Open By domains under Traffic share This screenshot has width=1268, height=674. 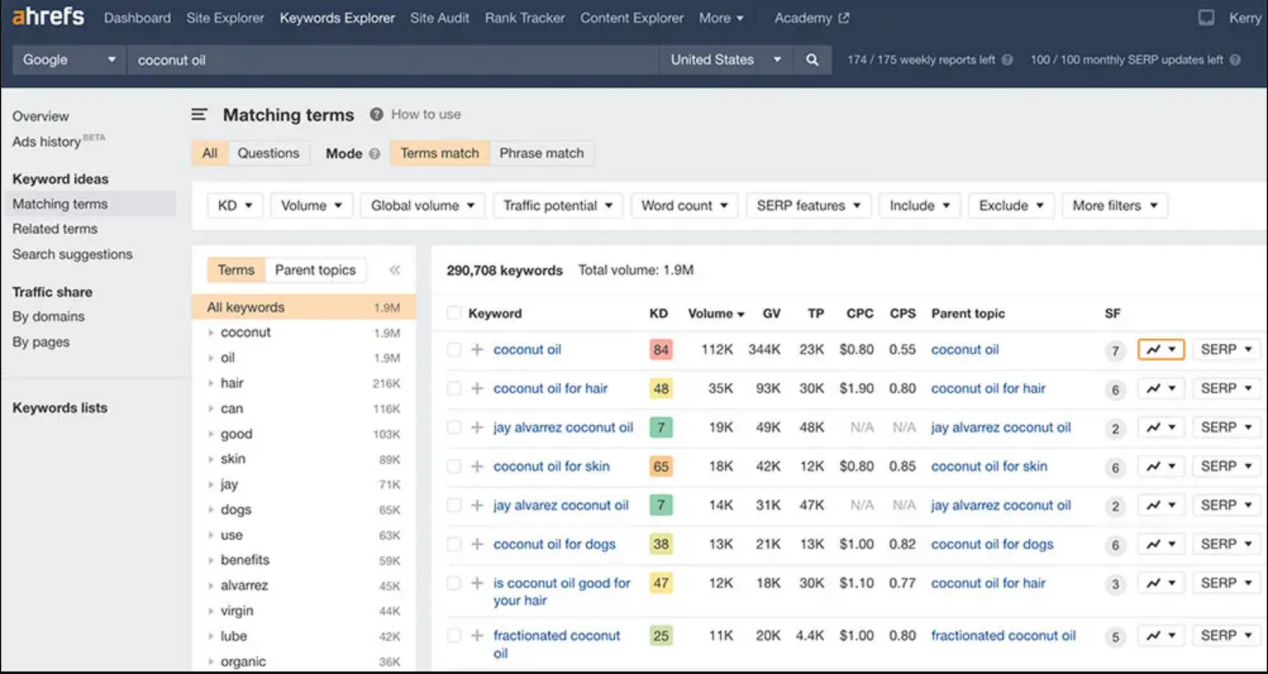pos(48,317)
